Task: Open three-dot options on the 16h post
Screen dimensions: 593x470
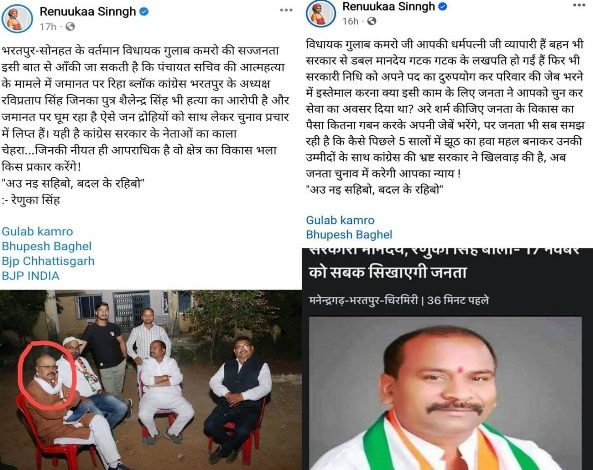Action: [579, 5]
